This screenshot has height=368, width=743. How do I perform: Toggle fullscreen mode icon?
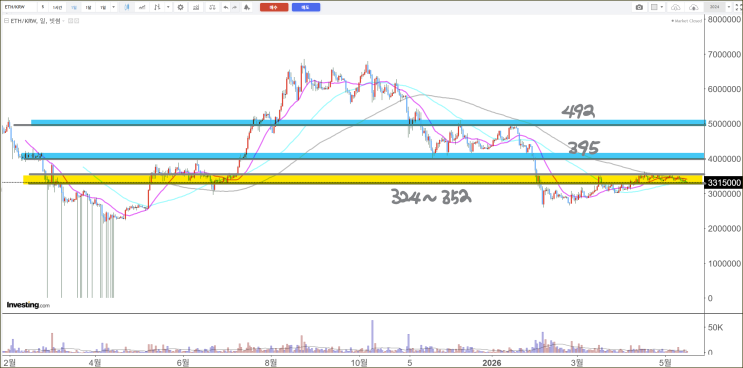point(738,7)
